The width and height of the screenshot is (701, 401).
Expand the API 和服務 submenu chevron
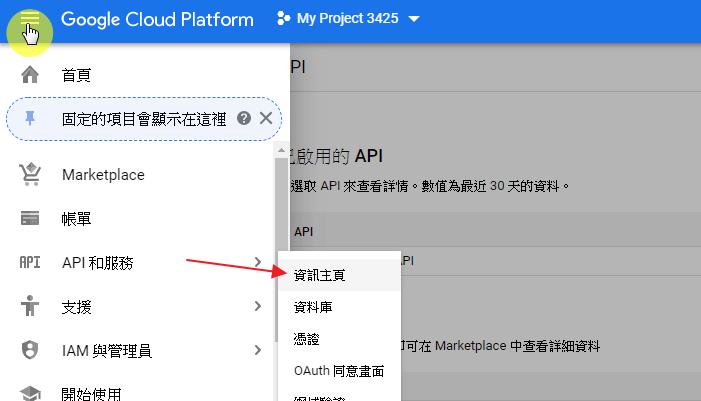[258, 262]
